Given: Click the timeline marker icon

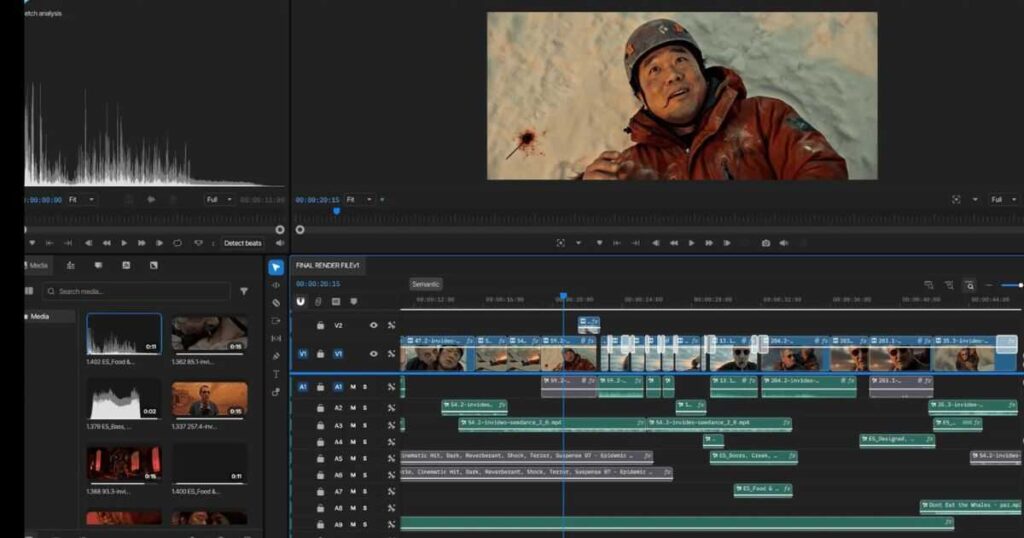Looking at the screenshot, I should click(x=353, y=301).
